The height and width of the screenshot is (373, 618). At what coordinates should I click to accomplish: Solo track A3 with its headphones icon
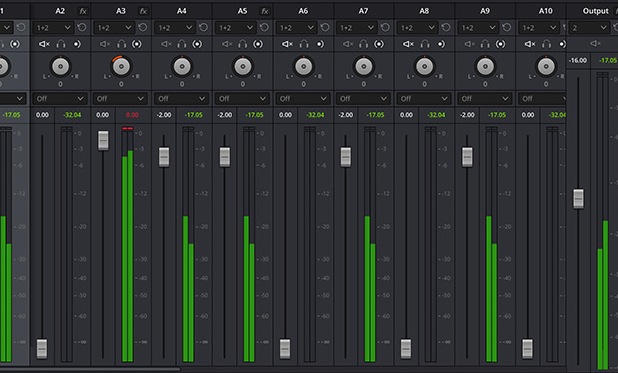[121, 44]
